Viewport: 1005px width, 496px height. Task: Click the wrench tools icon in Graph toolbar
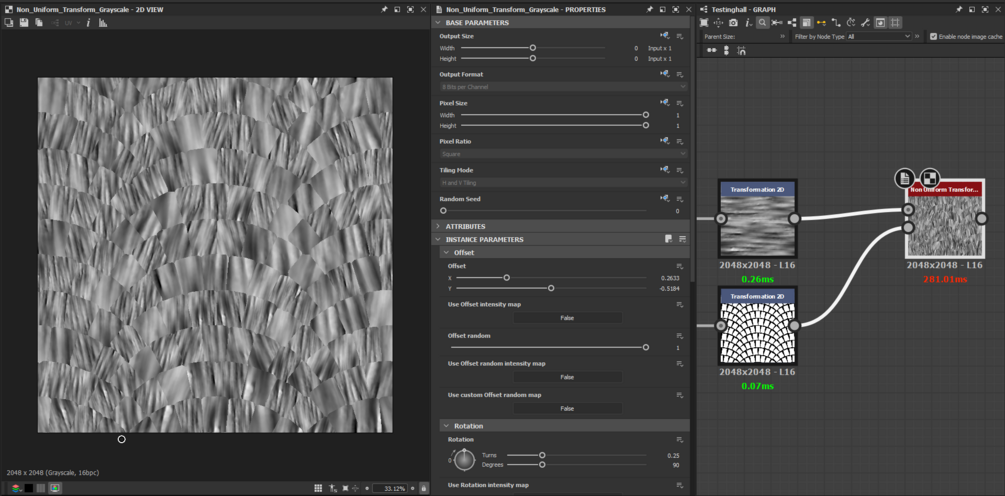coord(865,22)
